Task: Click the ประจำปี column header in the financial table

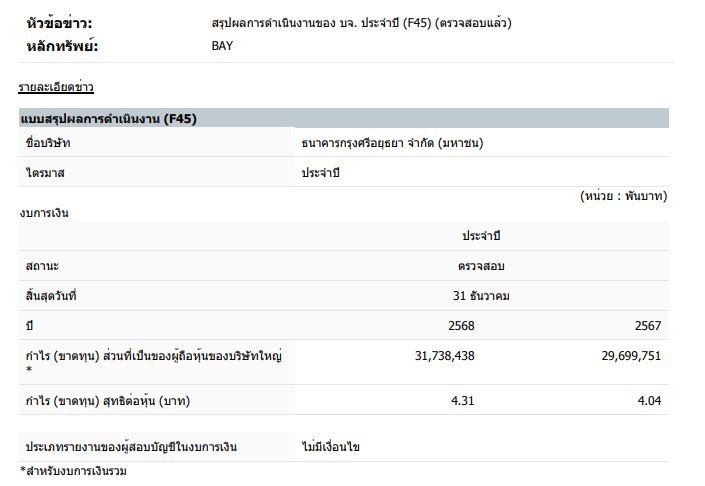Action: coord(481,236)
